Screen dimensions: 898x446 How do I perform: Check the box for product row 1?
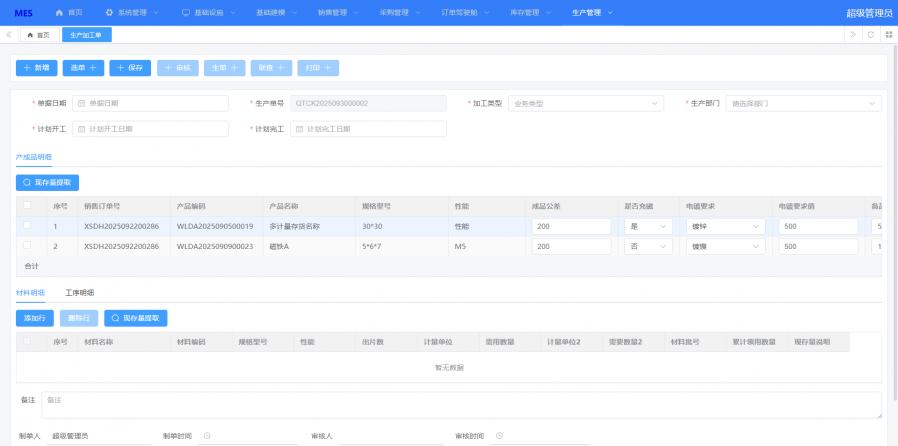coord(27,226)
